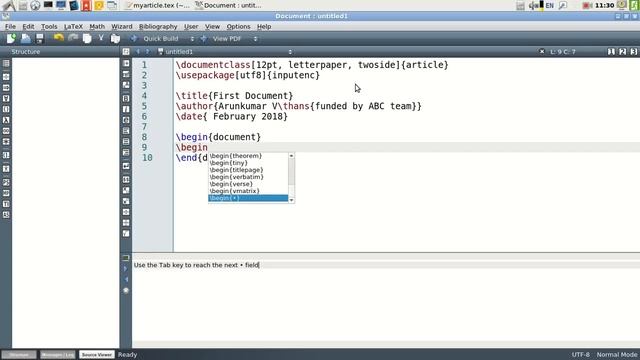Toggle structure view icon left of document tab
Screen dimensions: 640x360
[x=126, y=51]
